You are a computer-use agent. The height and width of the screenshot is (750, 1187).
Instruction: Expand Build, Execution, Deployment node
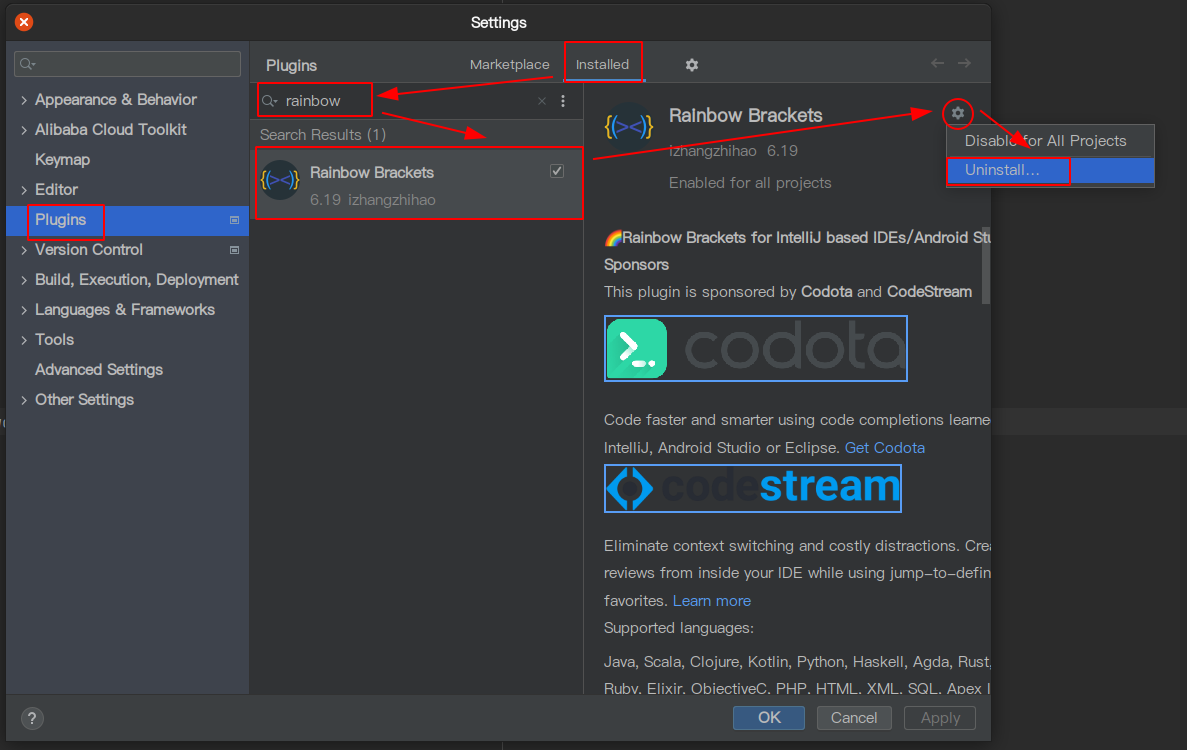pos(23,280)
